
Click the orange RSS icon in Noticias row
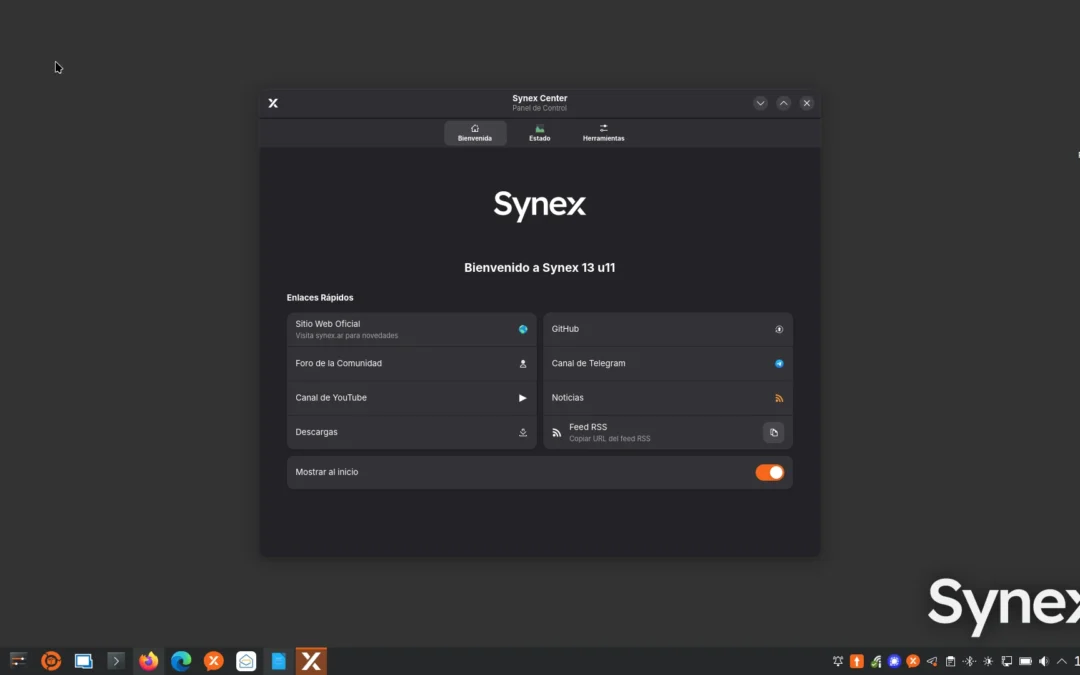coord(779,398)
